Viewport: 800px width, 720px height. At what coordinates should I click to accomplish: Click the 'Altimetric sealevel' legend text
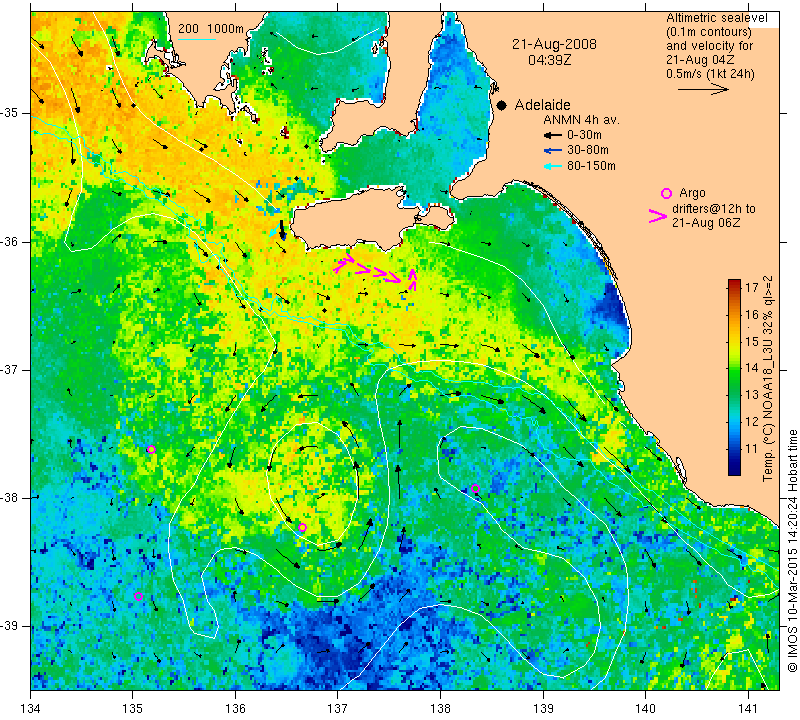(x=717, y=18)
